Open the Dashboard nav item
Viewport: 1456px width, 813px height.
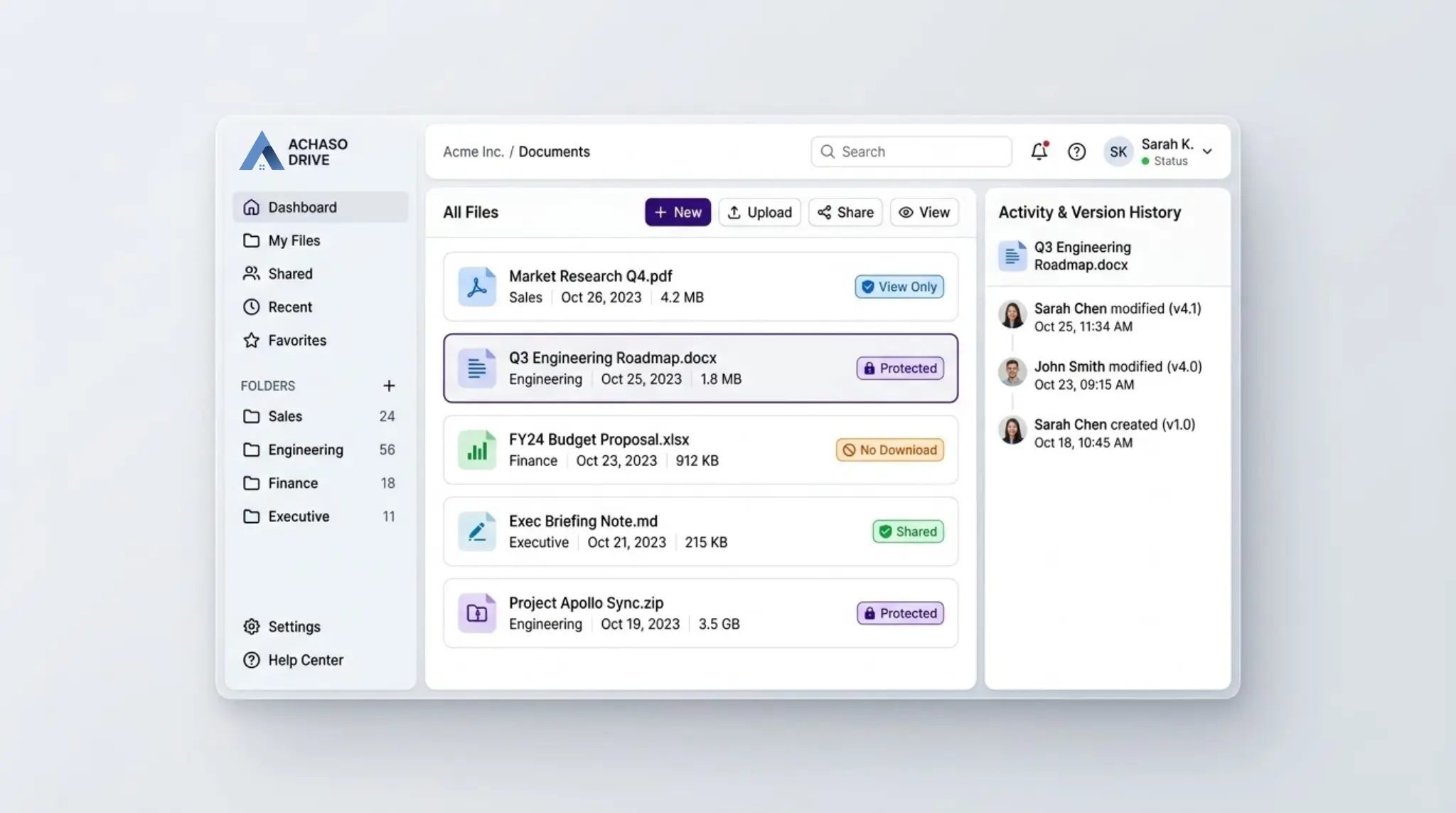point(320,207)
